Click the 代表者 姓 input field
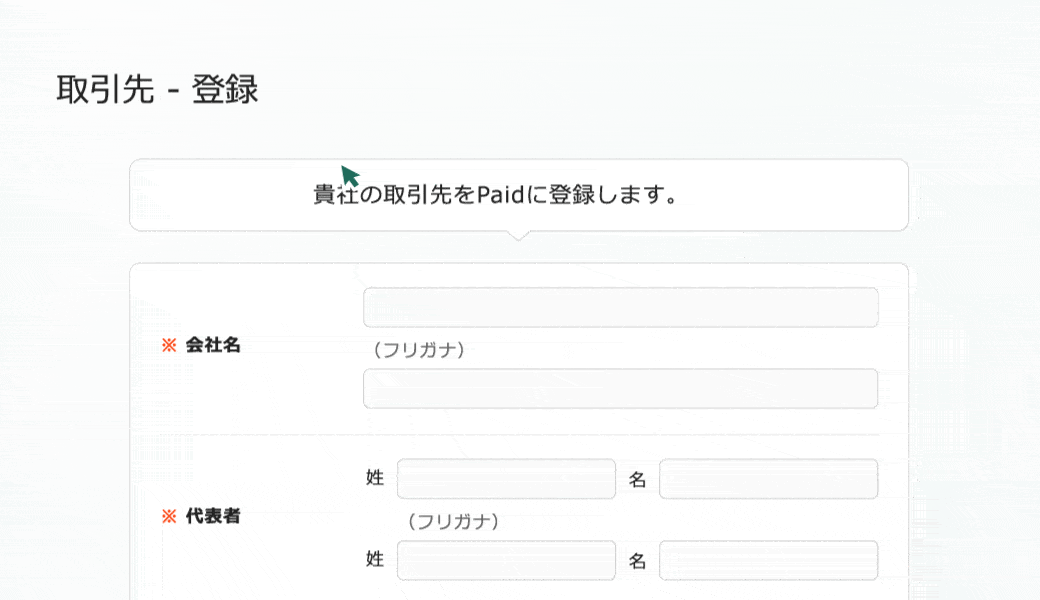The width and height of the screenshot is (1040, 600). 506,479
